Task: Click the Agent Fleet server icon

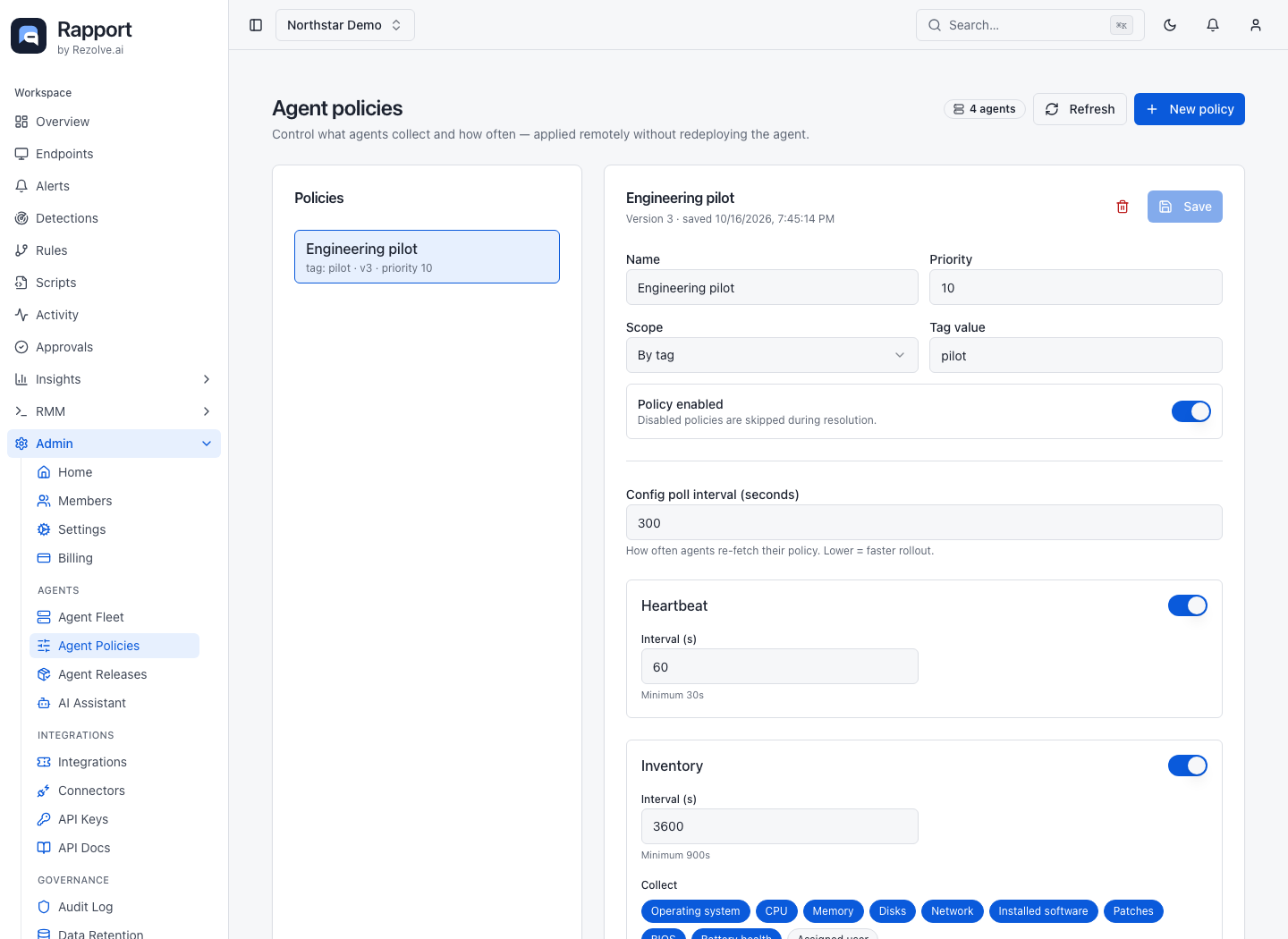Action: pos(44,617)
